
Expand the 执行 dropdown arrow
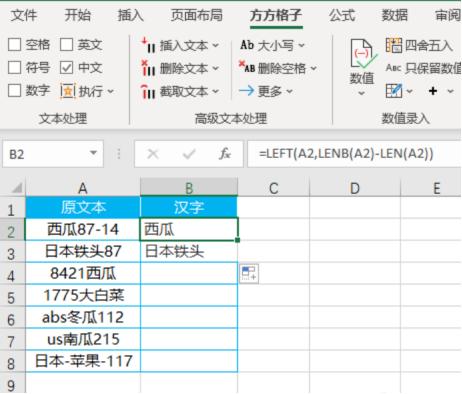110,91
